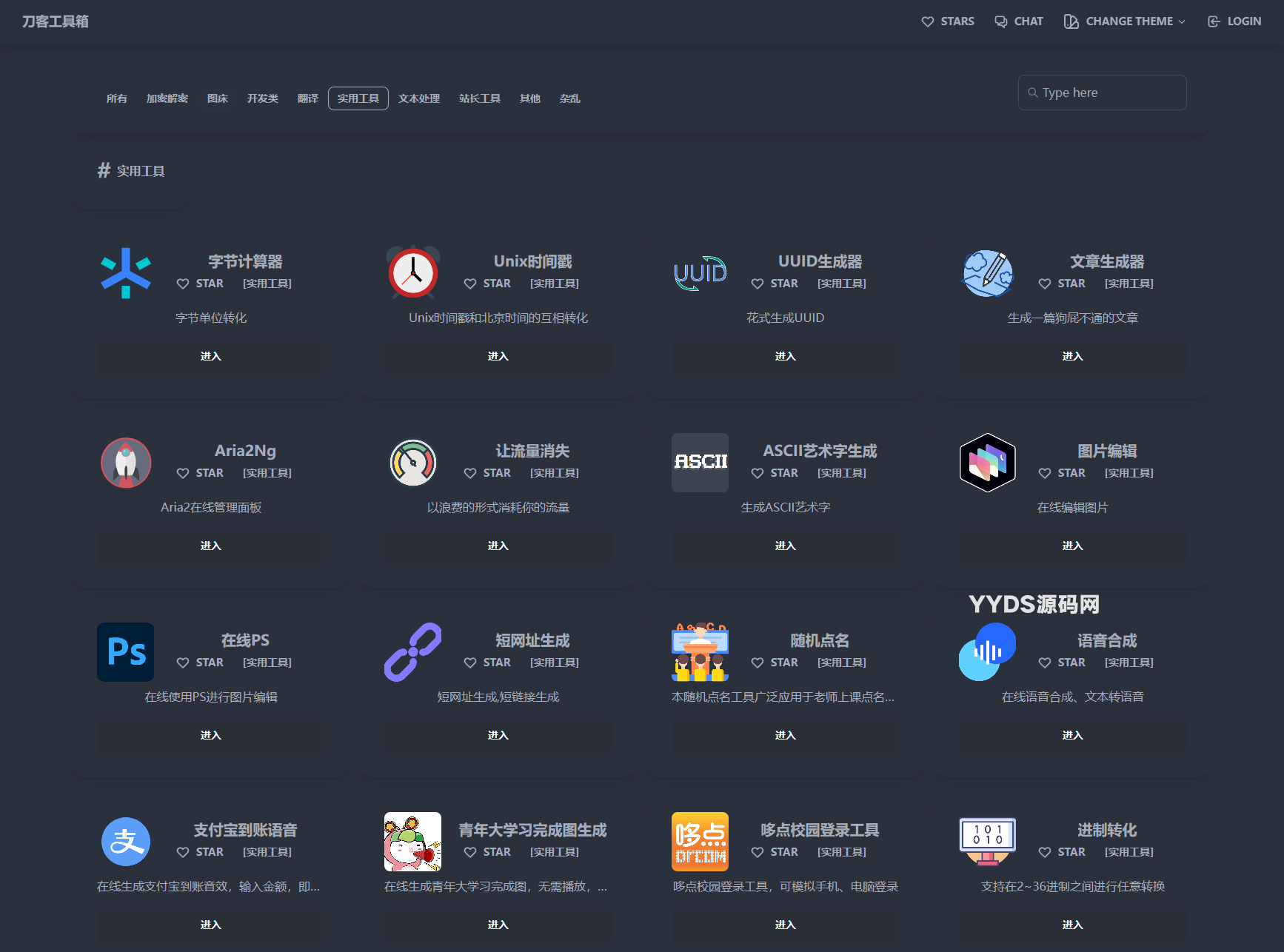Image resolution: width=1284 pixels, height=952 pixels.
Task: Click the 进制转化 binary monitor icon
Action: [x=987, y=842]
